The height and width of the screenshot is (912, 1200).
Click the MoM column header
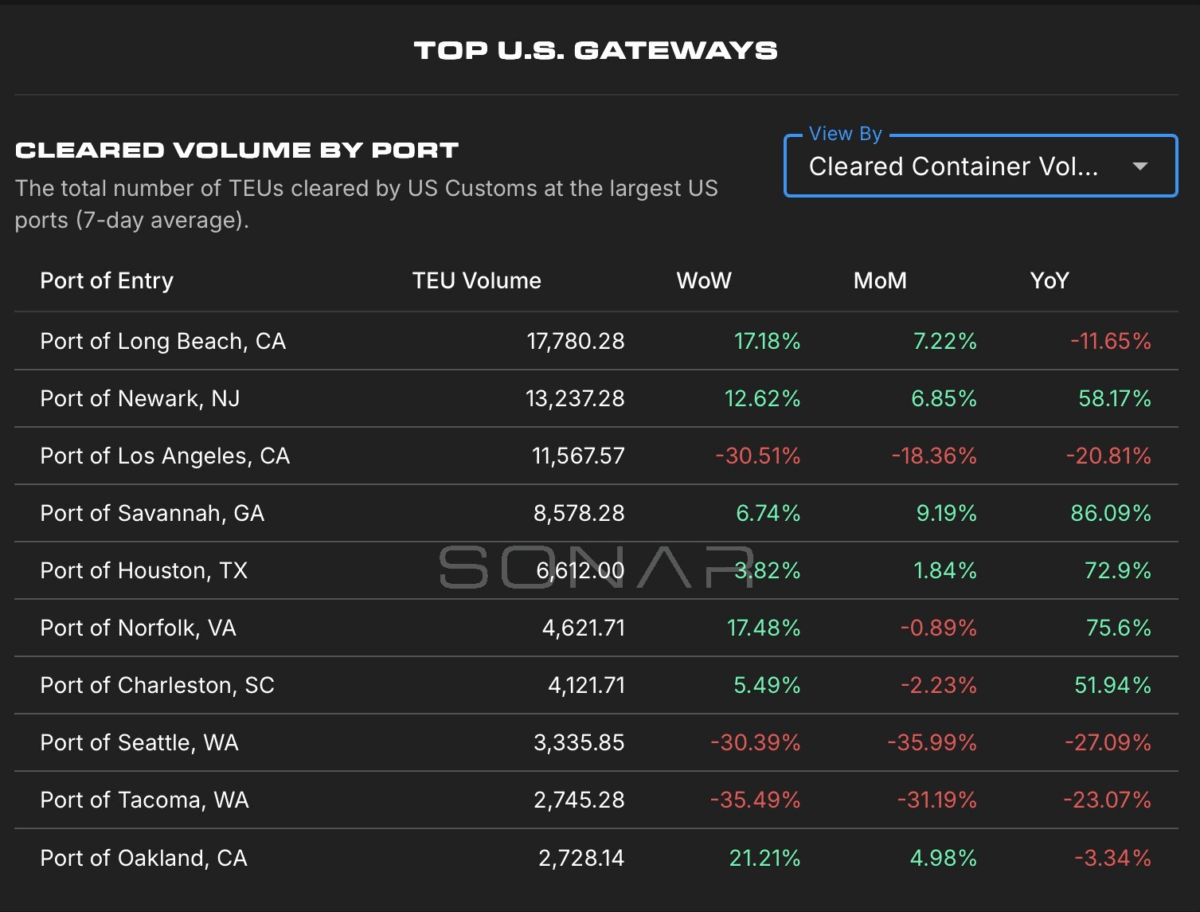tap(880, 281)
